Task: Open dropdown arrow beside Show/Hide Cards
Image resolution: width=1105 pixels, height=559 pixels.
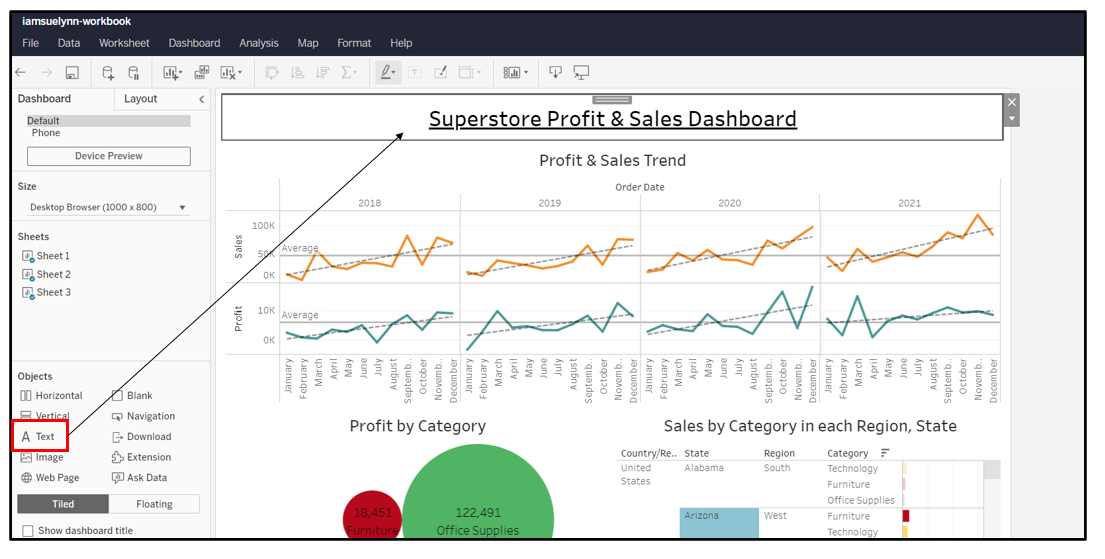Action: [526, 73]
